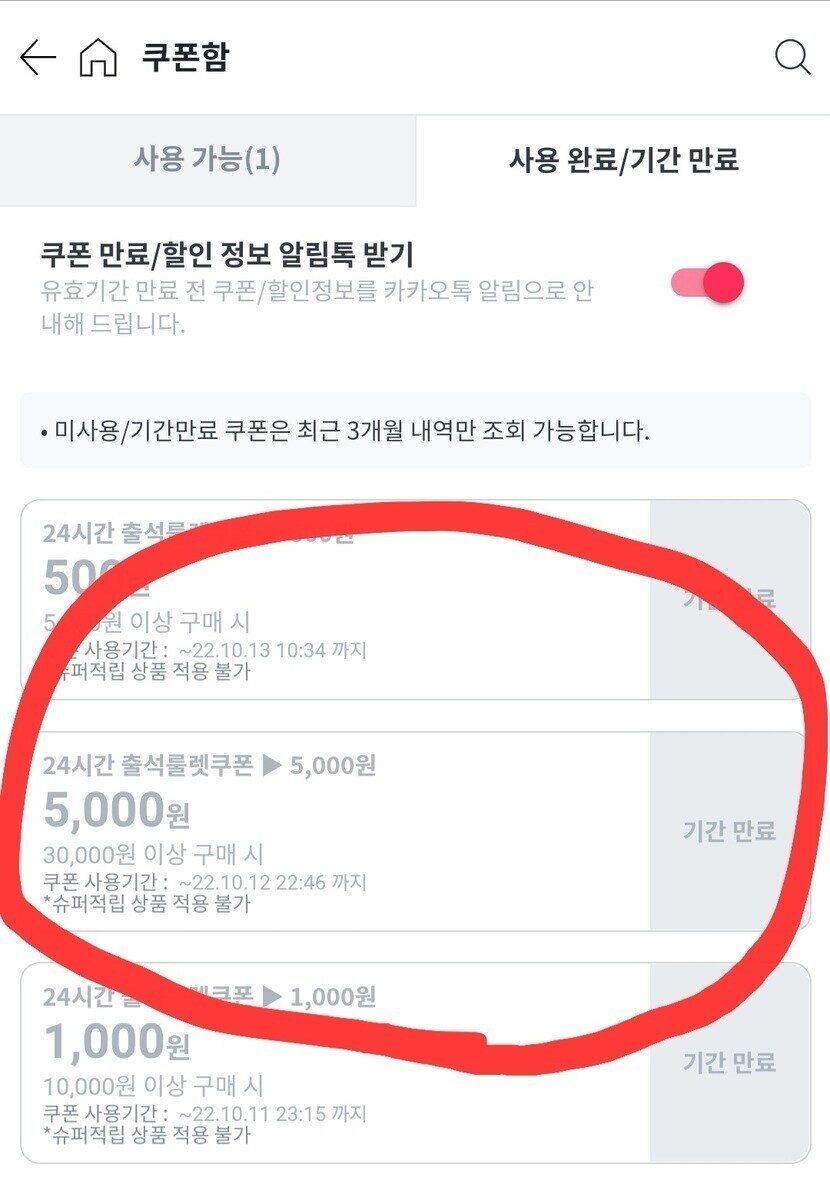Click 기간 만료 on the 1,000원 coupon

729,1062
